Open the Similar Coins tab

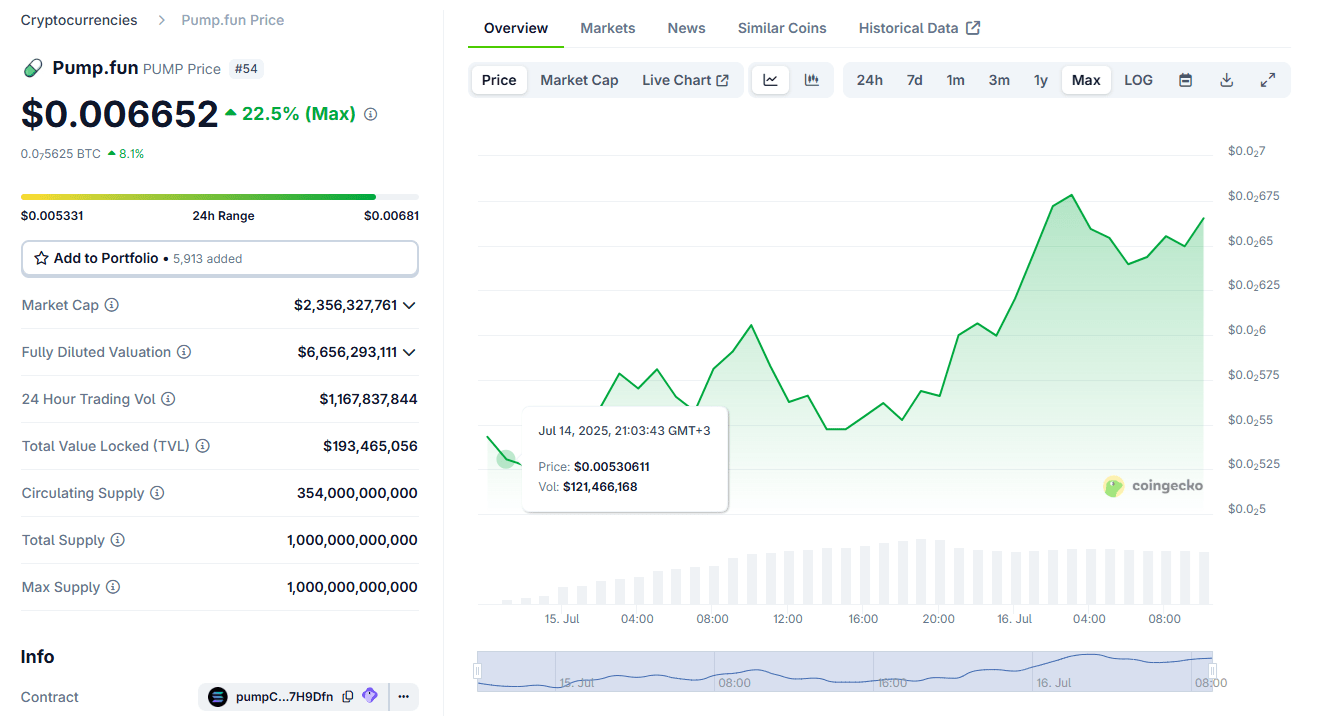click(x=782, y=28)
